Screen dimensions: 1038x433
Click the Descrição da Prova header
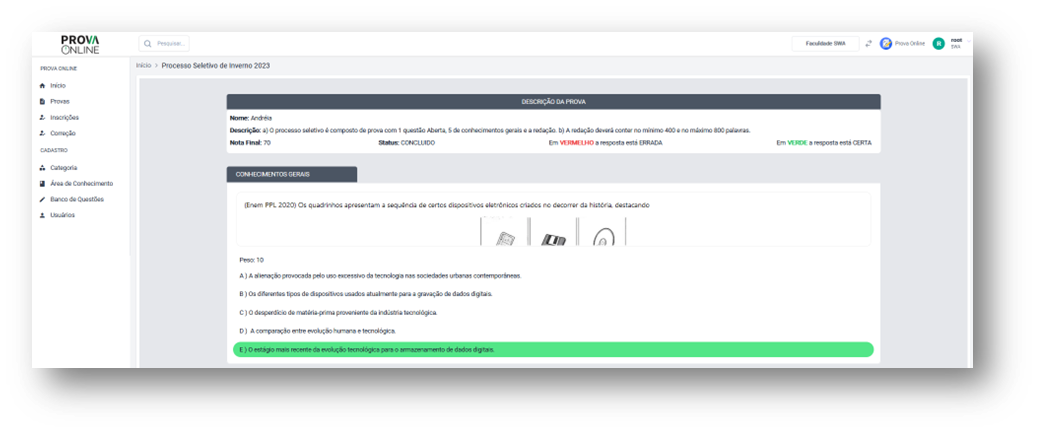(x=553, y=102)
